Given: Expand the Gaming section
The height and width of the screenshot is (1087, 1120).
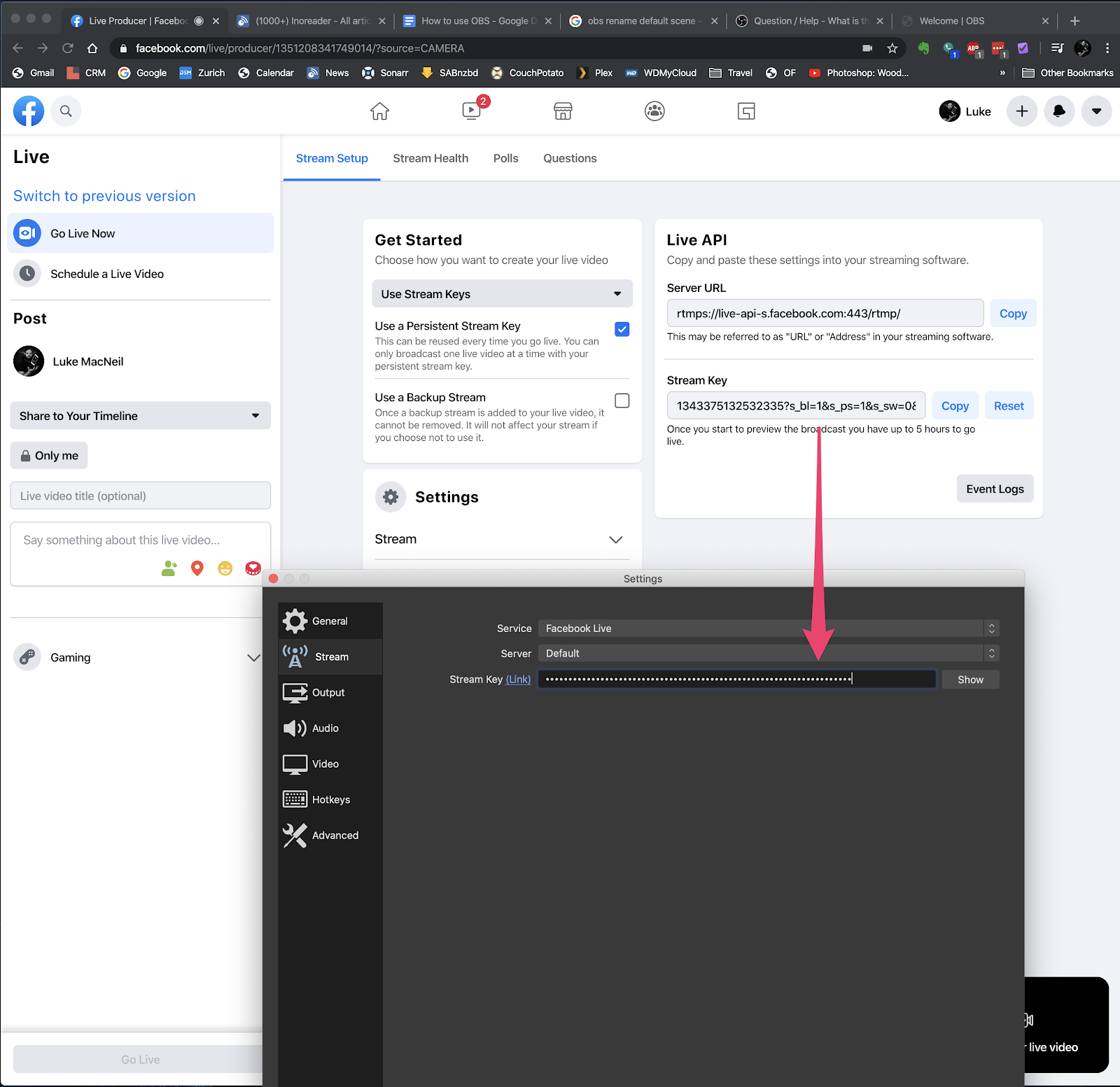Looking at the screenshot, I should (253, 657).
